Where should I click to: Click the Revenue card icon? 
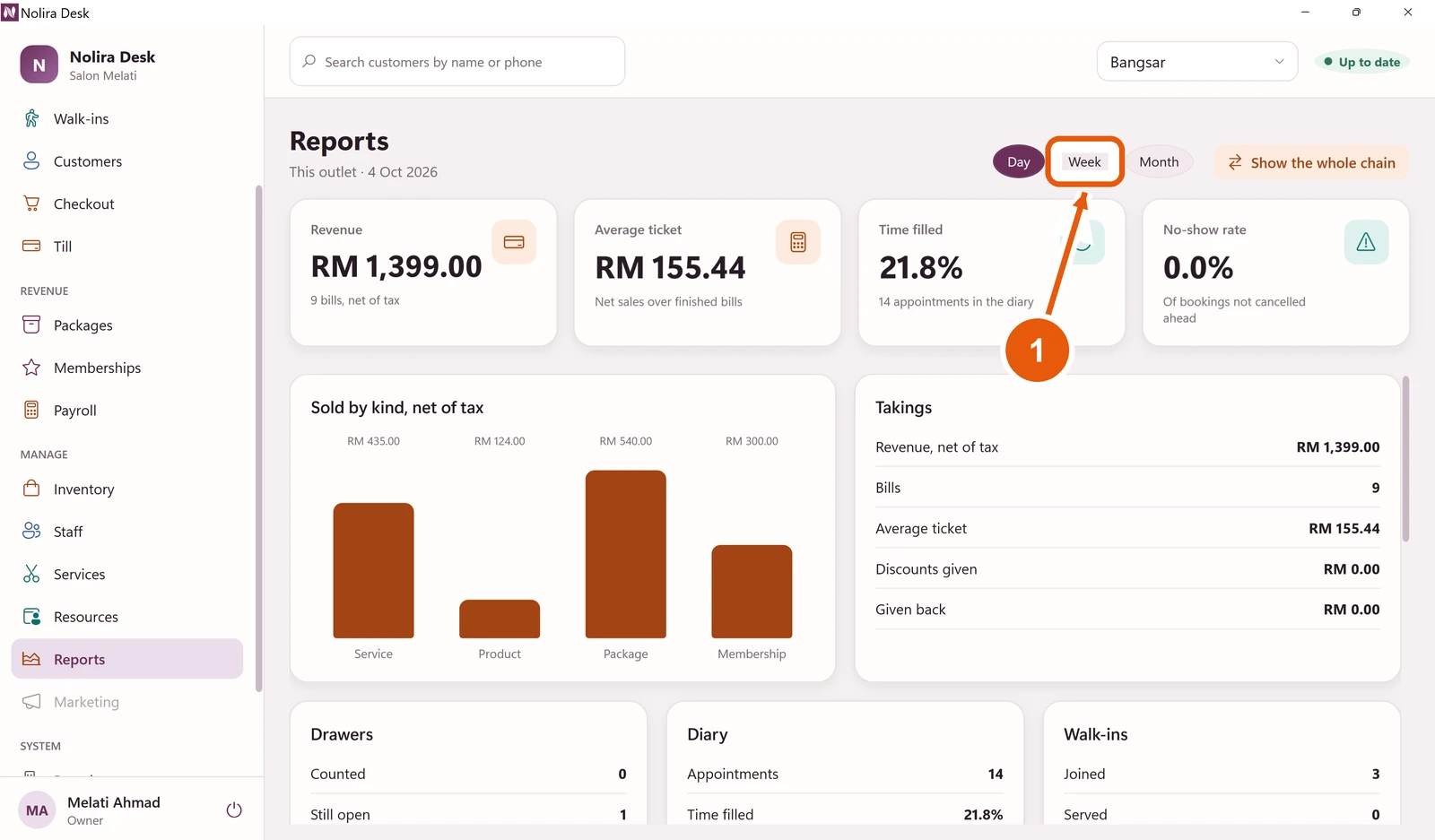coord(514,242)
